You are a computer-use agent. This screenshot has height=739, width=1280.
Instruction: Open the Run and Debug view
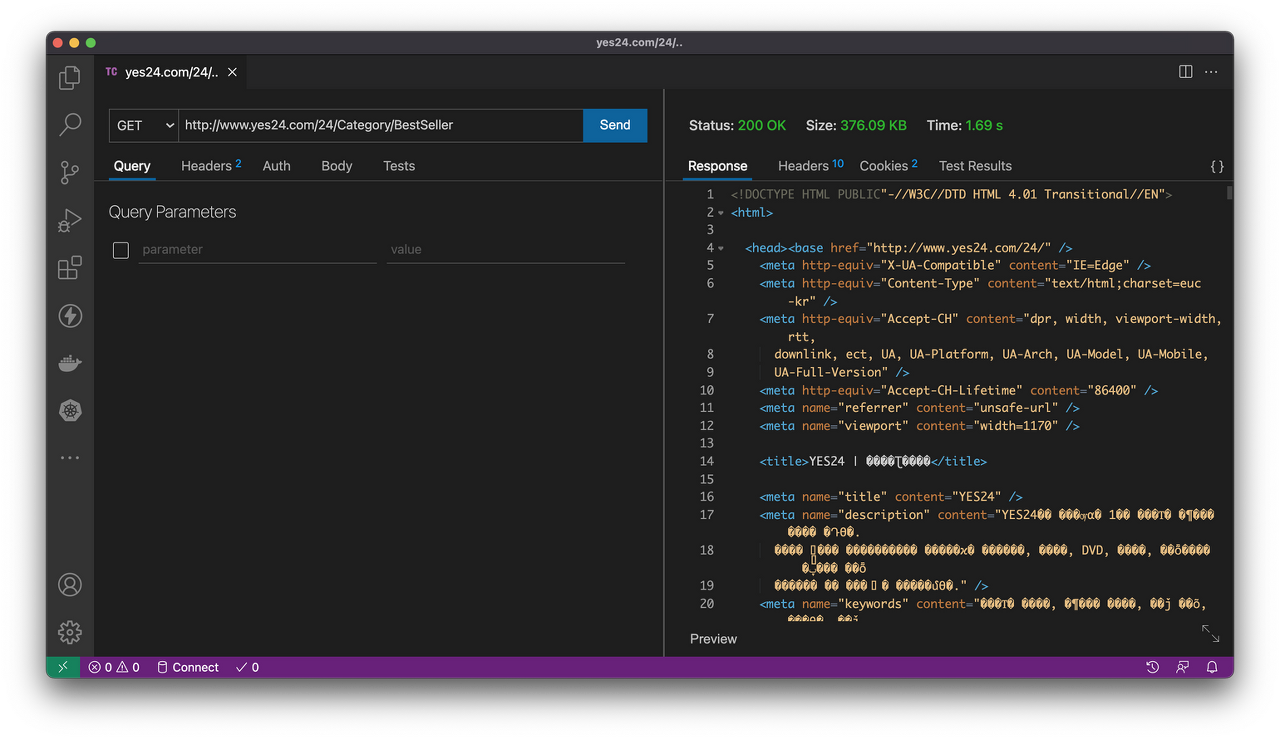70,220
